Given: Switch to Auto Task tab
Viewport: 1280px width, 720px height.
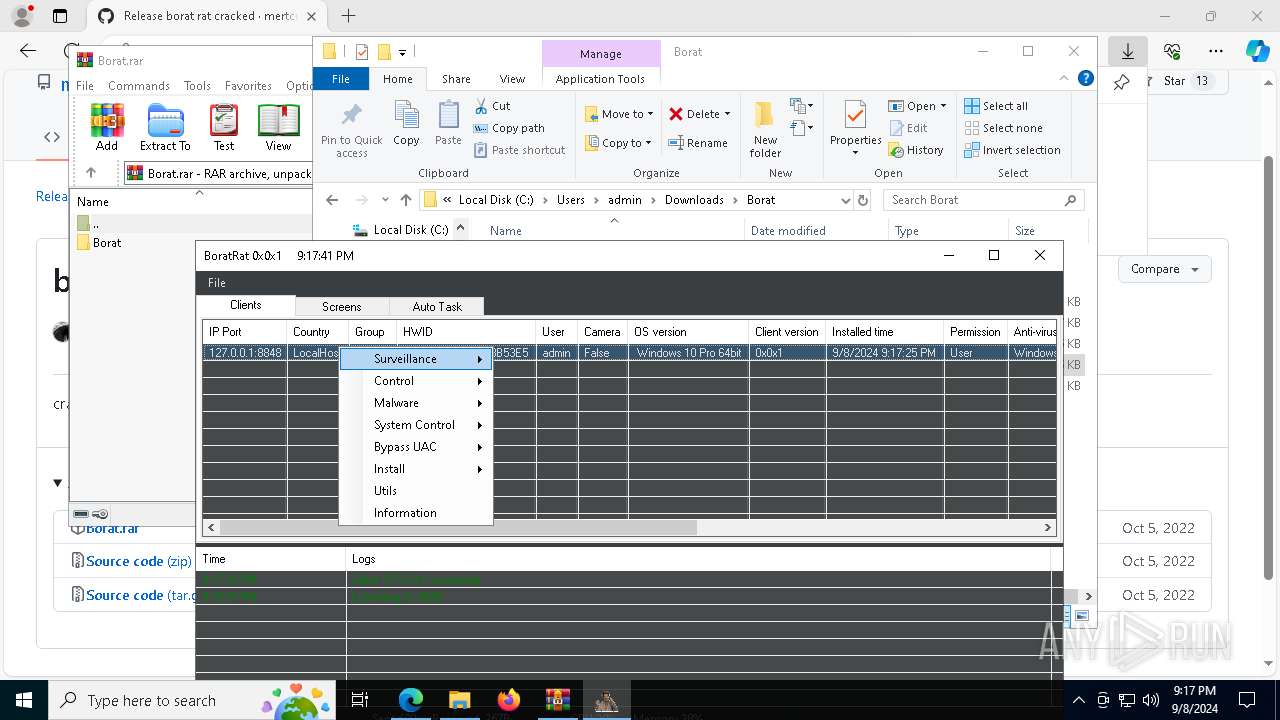Looking at the screenshot, I should 437,307.
